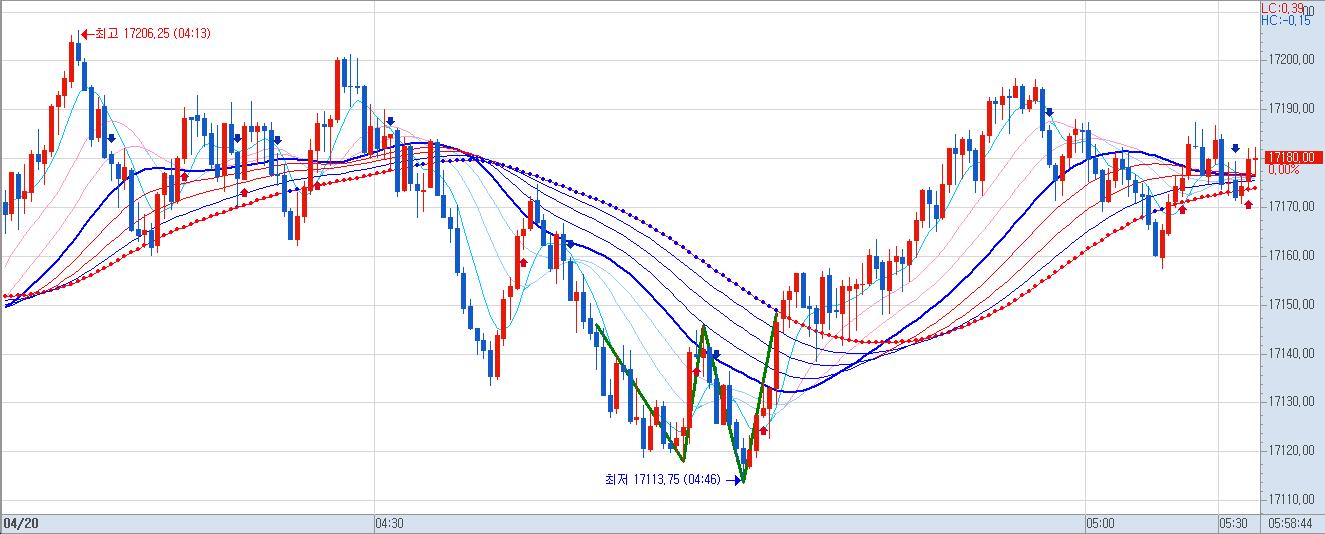Click the red 17180.00 current price tag
Image resolution: width=1325 pixels, height=534 pixels.
click(x=1294, y=157)
